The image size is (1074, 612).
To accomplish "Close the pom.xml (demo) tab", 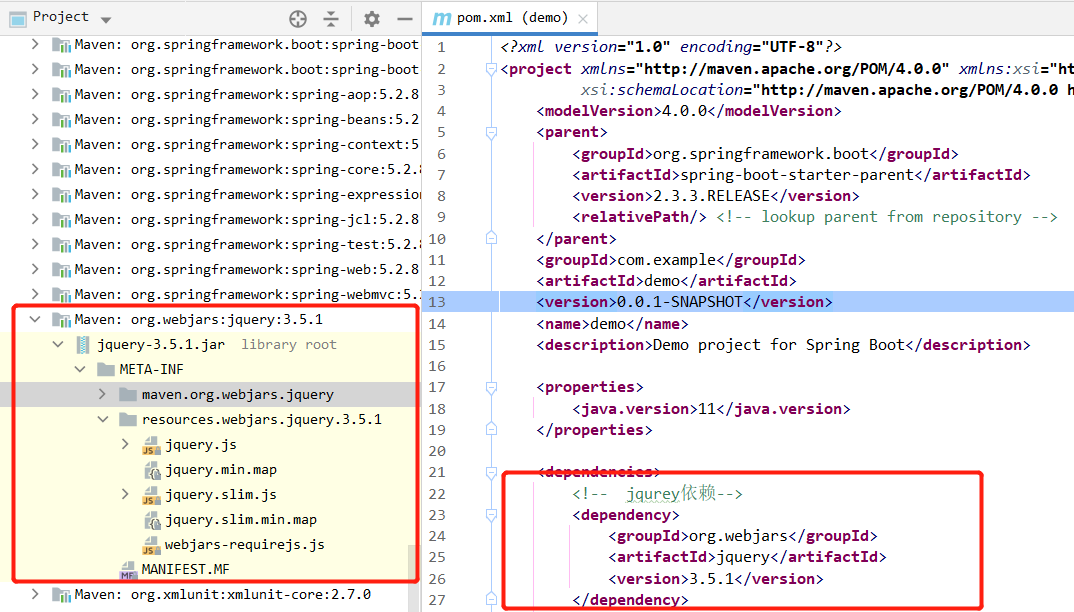I will [583, 19].
